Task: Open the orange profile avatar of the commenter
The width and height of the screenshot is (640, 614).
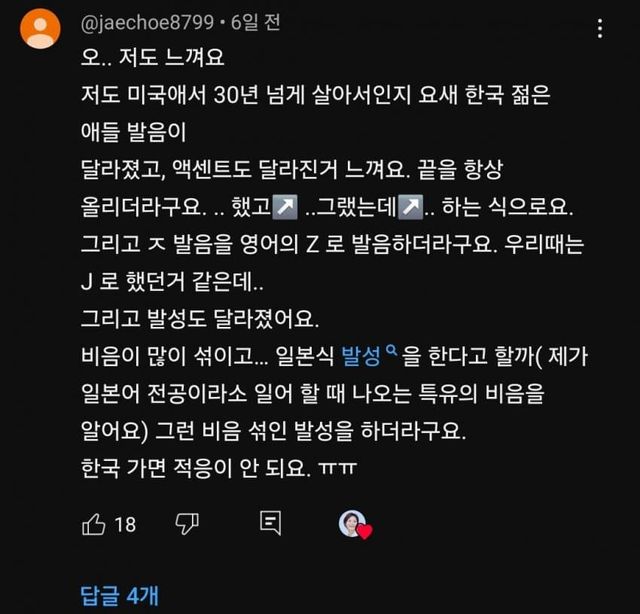Action: tap(40, 29)
